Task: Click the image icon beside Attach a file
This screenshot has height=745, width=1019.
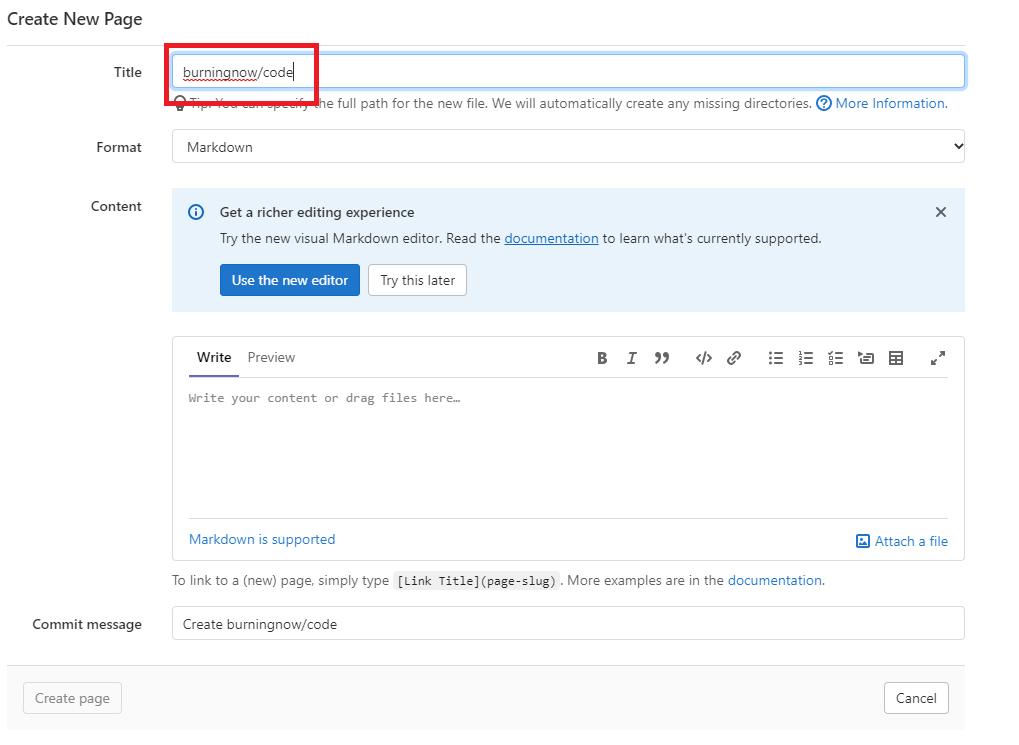Action: (x=862, y=541)
